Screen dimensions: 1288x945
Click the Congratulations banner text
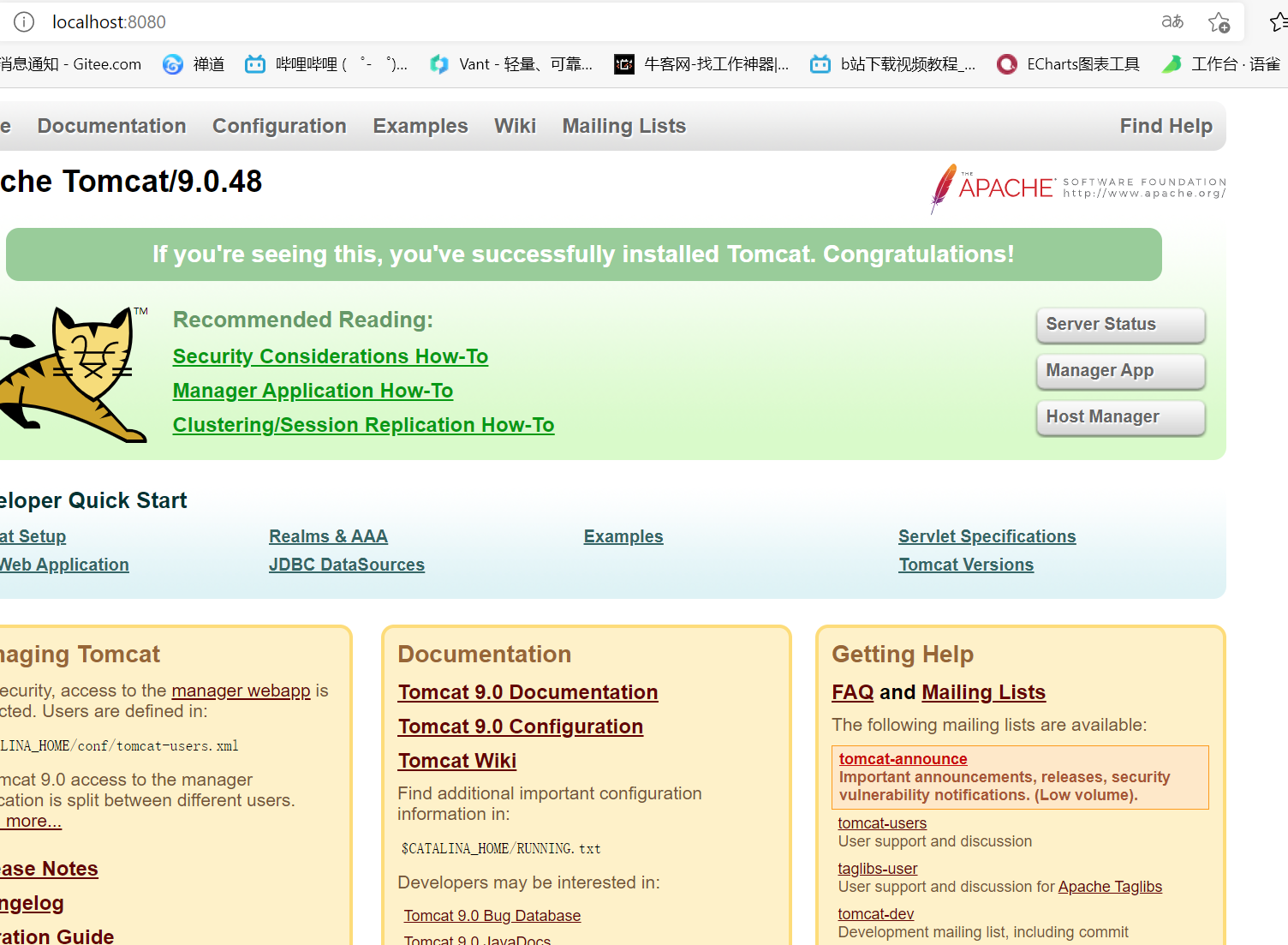(583, 254)
